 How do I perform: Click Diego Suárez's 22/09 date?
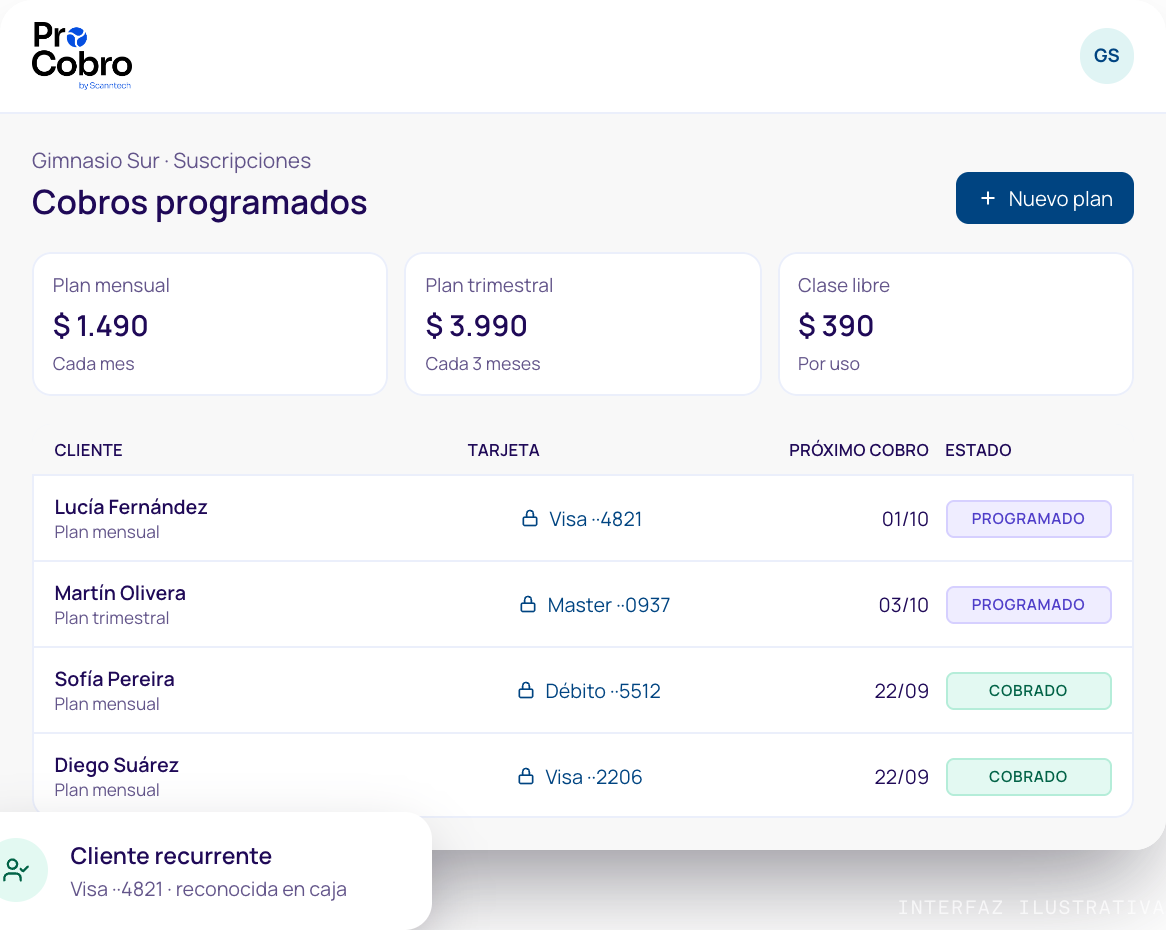(x=901, y=778)
